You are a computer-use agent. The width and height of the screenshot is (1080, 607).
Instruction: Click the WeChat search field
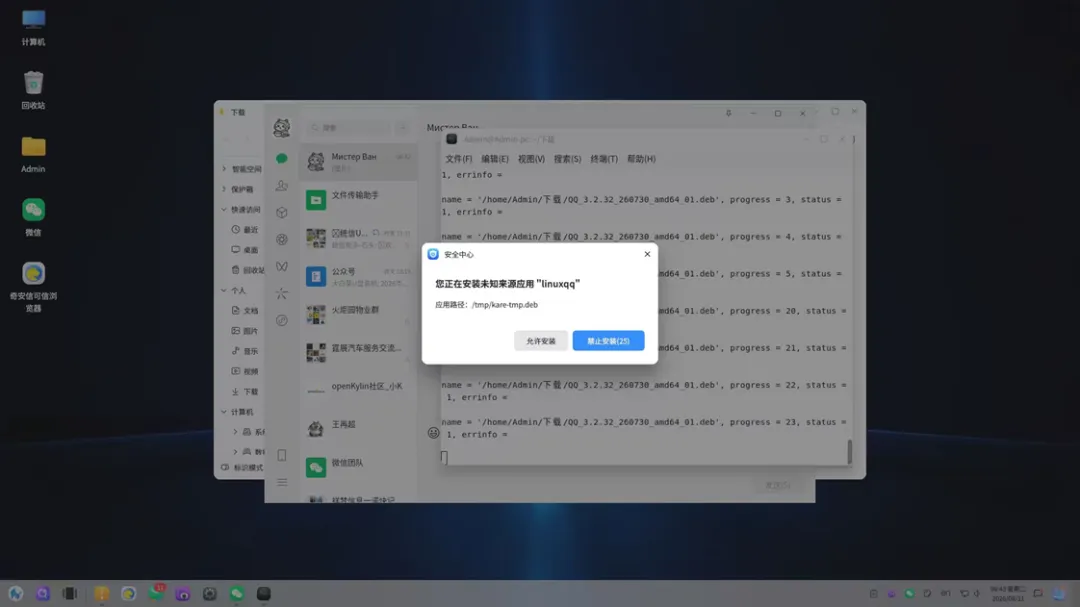point(349,127)
